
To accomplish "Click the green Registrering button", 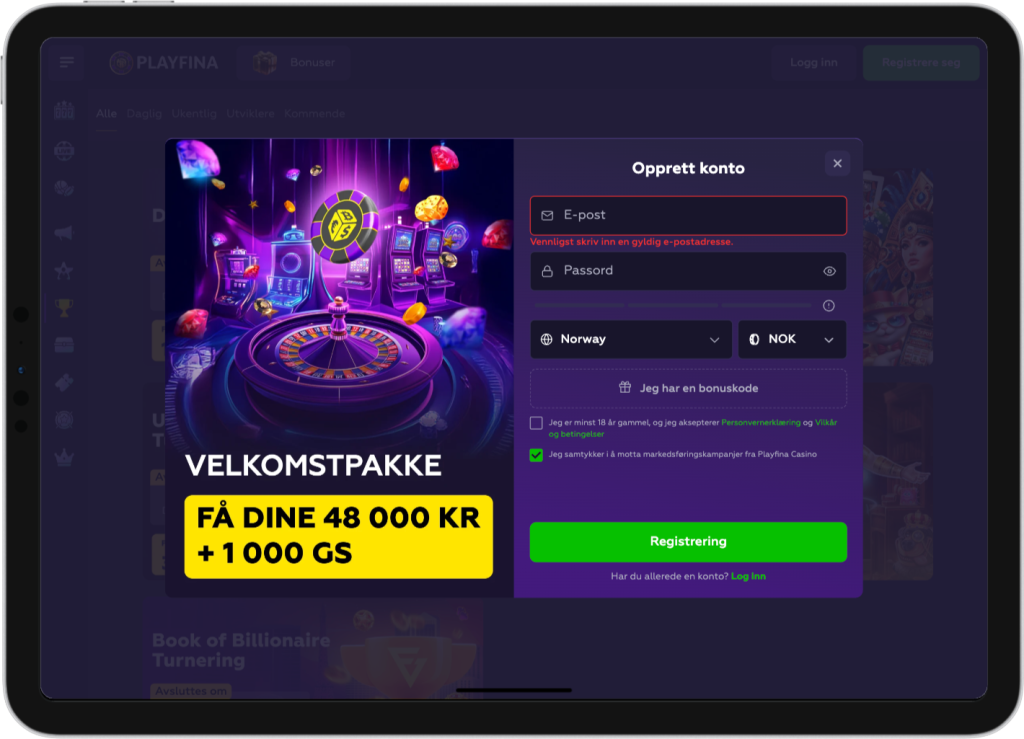I will (x=688, y=542).
